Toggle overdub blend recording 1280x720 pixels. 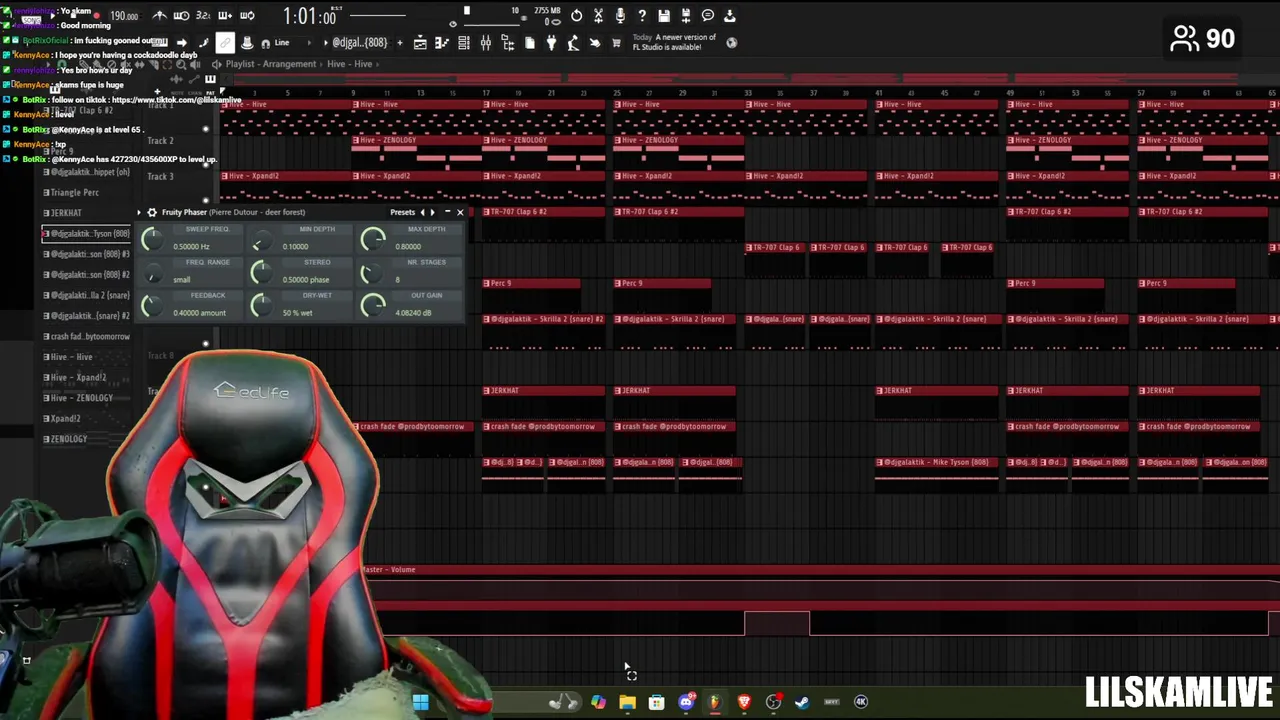(225, 16)
